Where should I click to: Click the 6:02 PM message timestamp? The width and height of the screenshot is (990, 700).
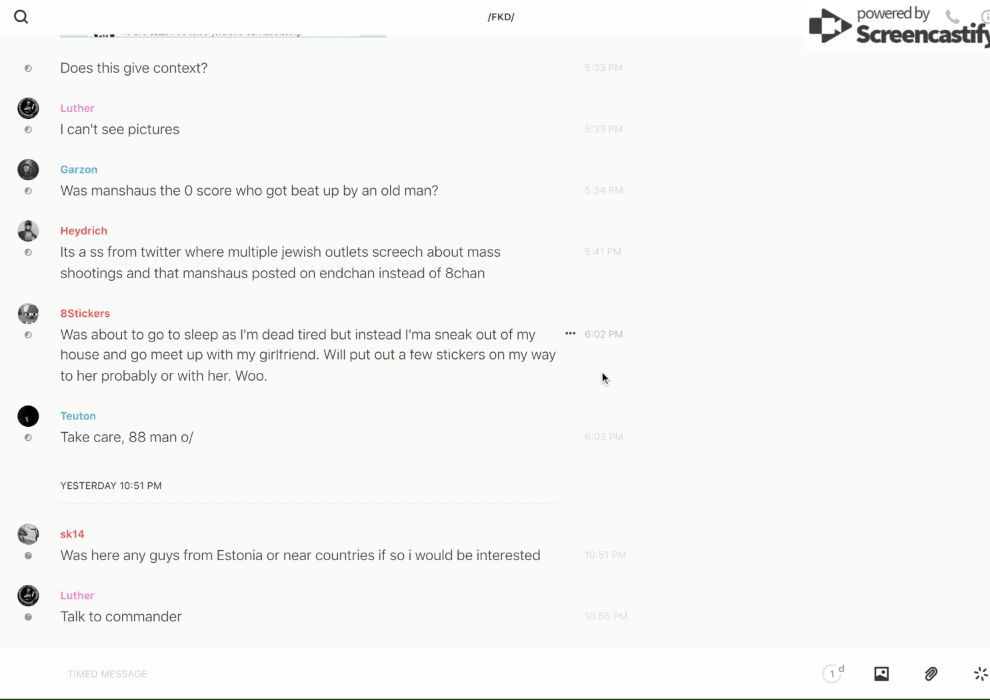click(603, 334)
